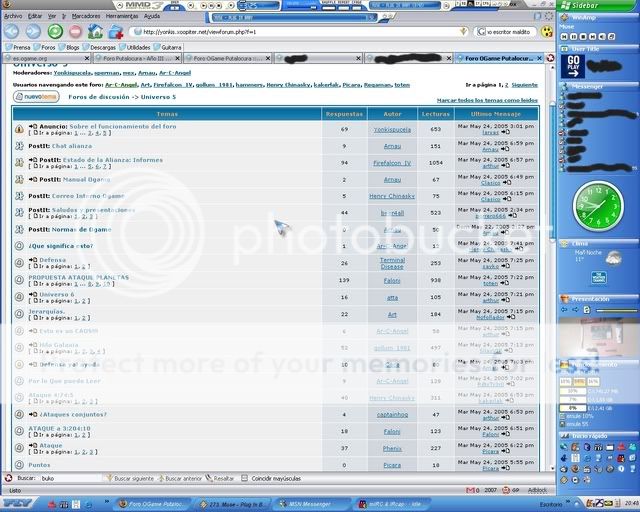Click the Gmail notifier icon in status bar
640x512 pixels.
click(470, 490)
